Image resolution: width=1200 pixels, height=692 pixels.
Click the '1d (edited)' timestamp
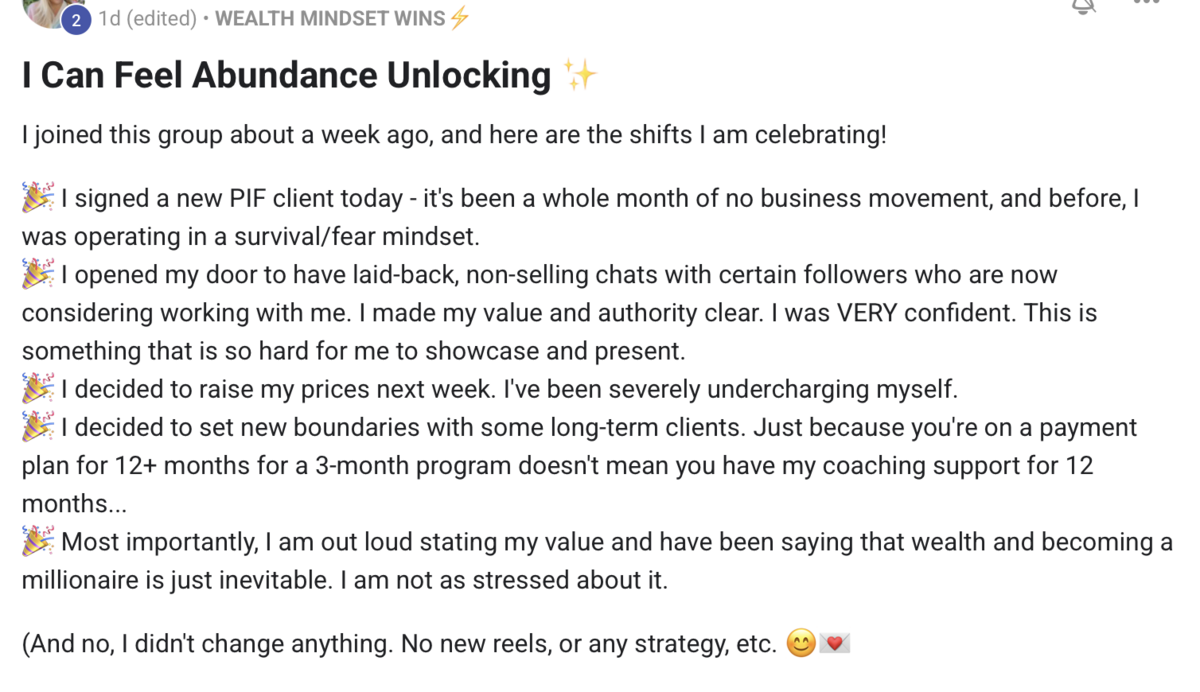147,19
